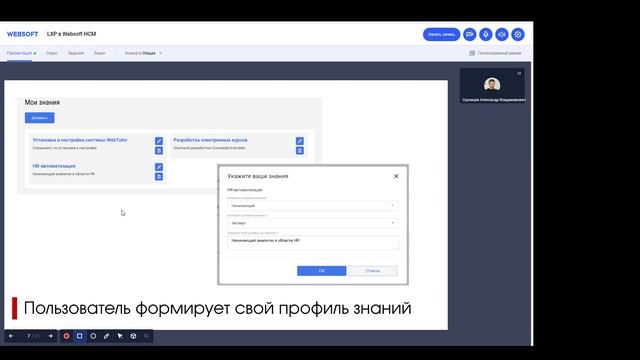The height and width of the screenshot is (360, 640).
Task: Start recording with the Начать запись button
Action: 441,34
